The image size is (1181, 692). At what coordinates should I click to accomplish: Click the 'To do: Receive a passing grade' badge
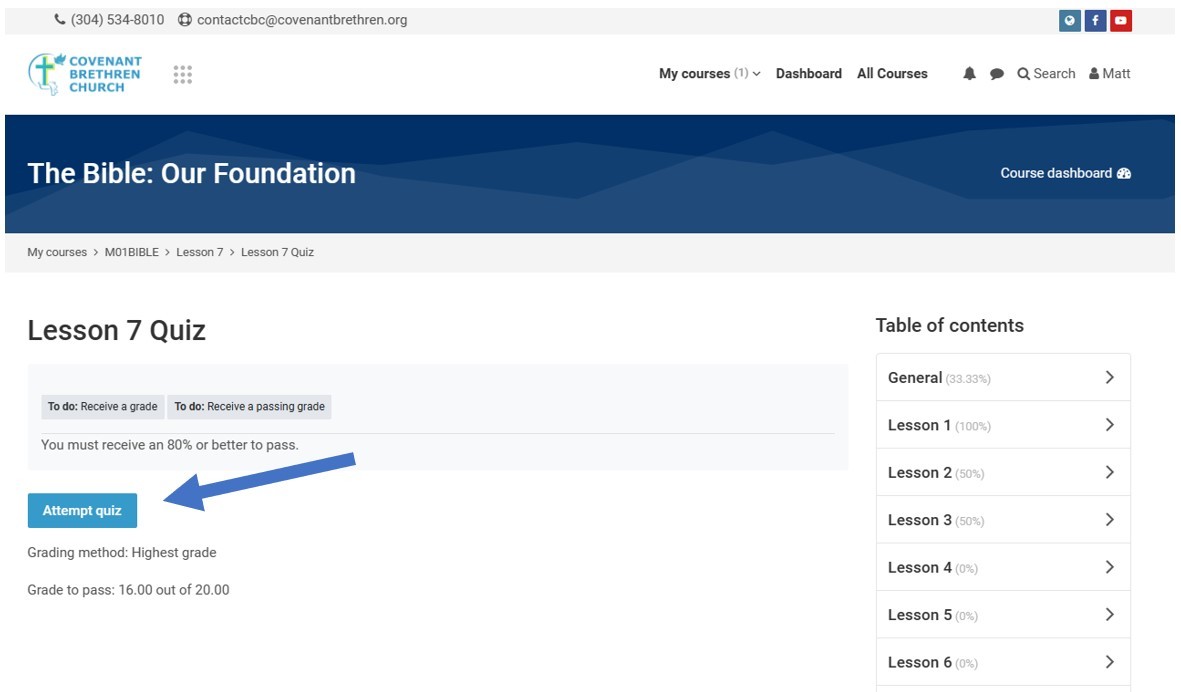tap(249, 407)
